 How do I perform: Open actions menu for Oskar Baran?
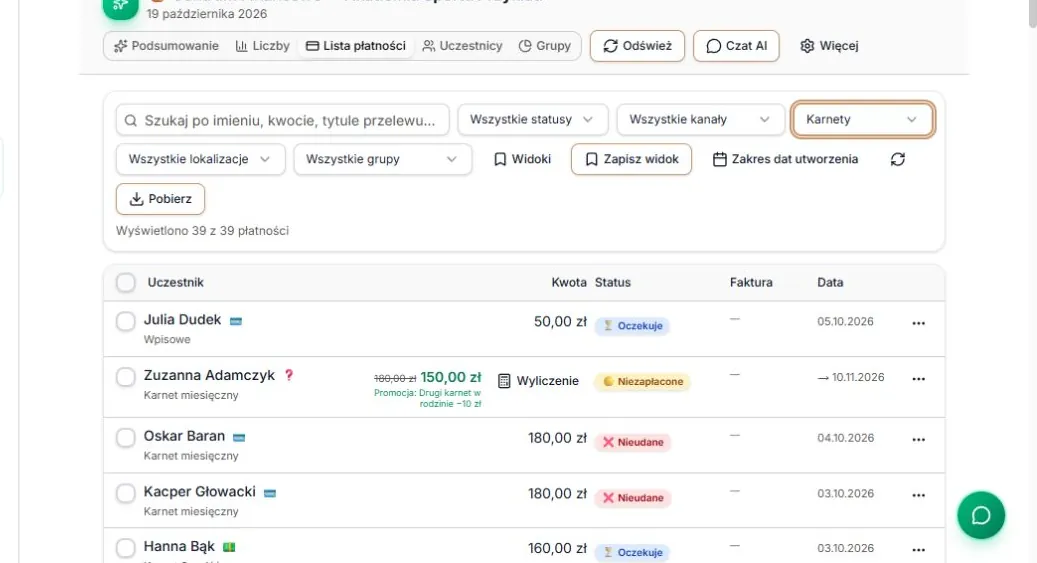[x=919, y=440]
